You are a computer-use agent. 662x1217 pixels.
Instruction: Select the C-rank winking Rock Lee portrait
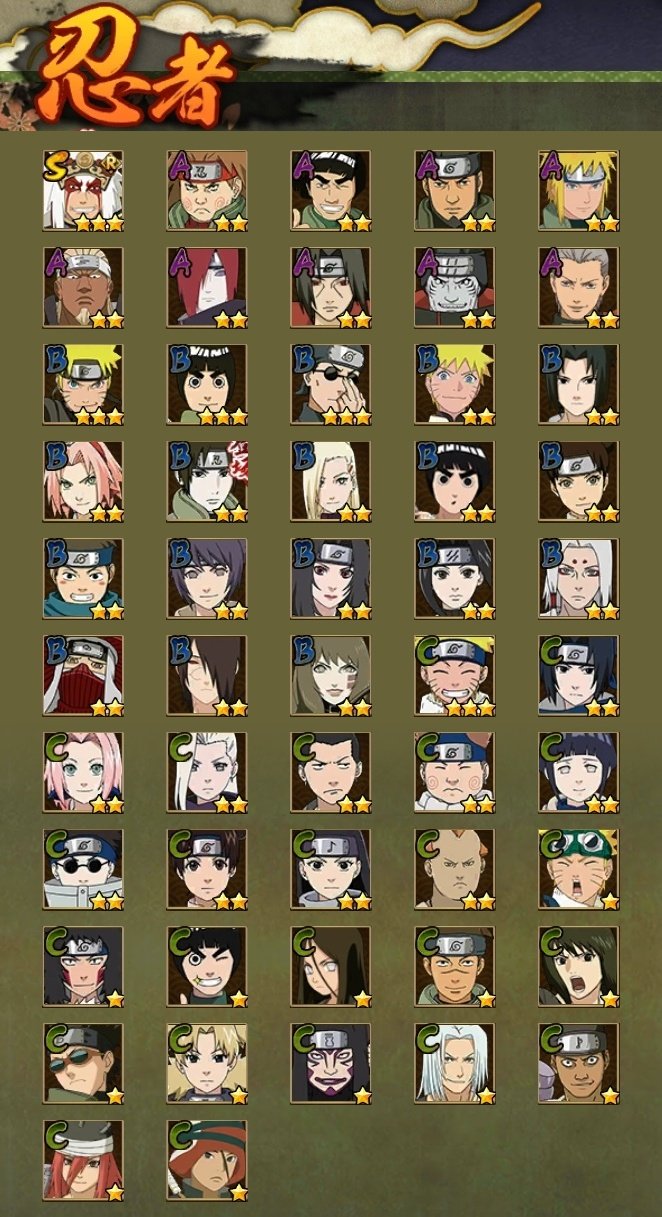[x=207, y=967]
